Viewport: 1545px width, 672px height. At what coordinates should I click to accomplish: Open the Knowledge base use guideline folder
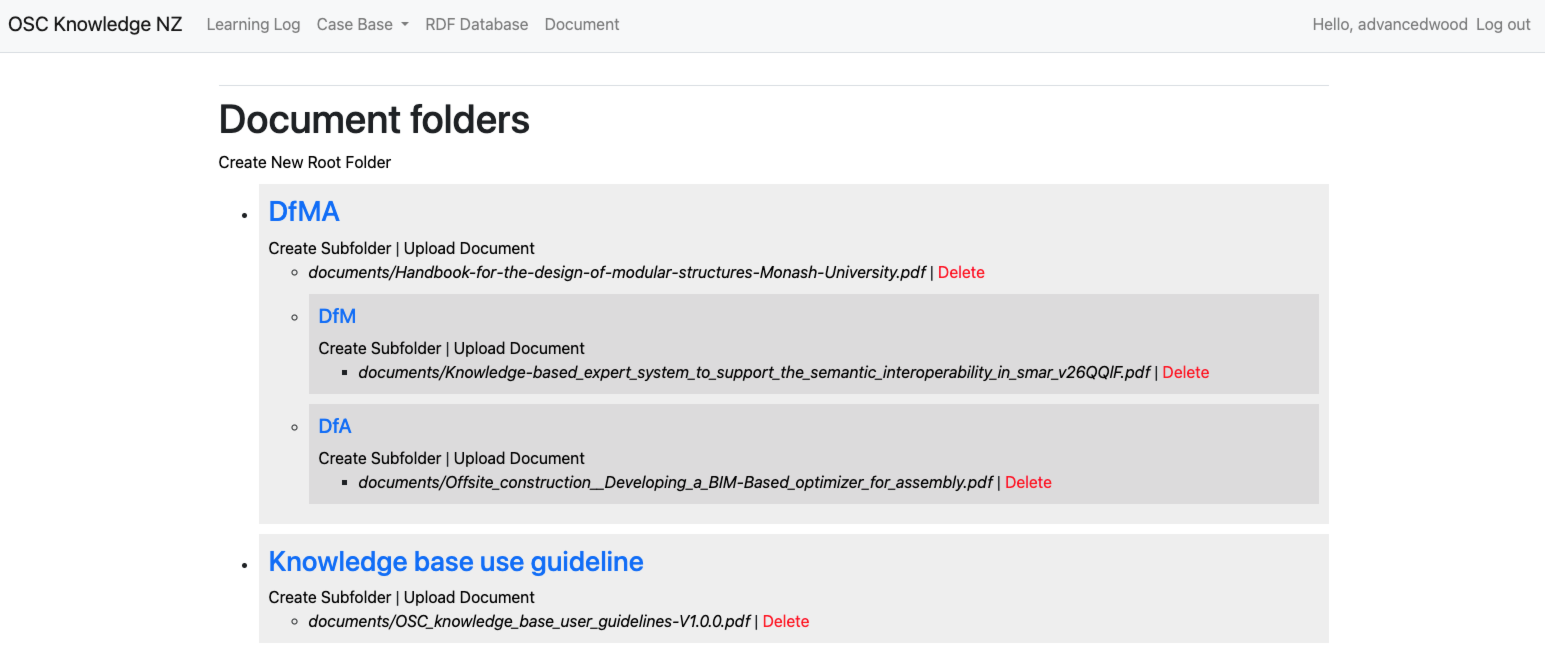(x=456, y=561)
